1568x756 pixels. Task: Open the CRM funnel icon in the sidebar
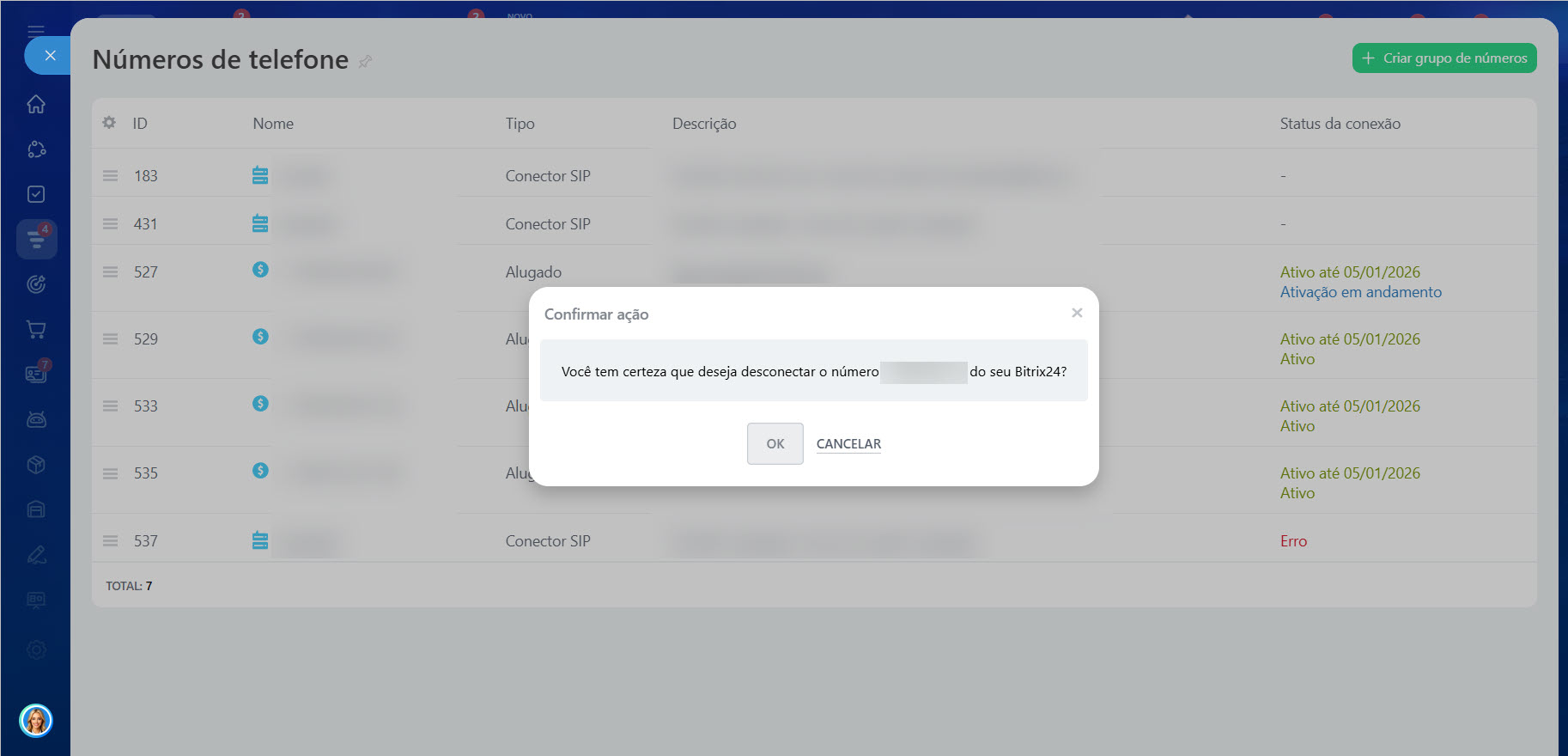tap(36, 239)
